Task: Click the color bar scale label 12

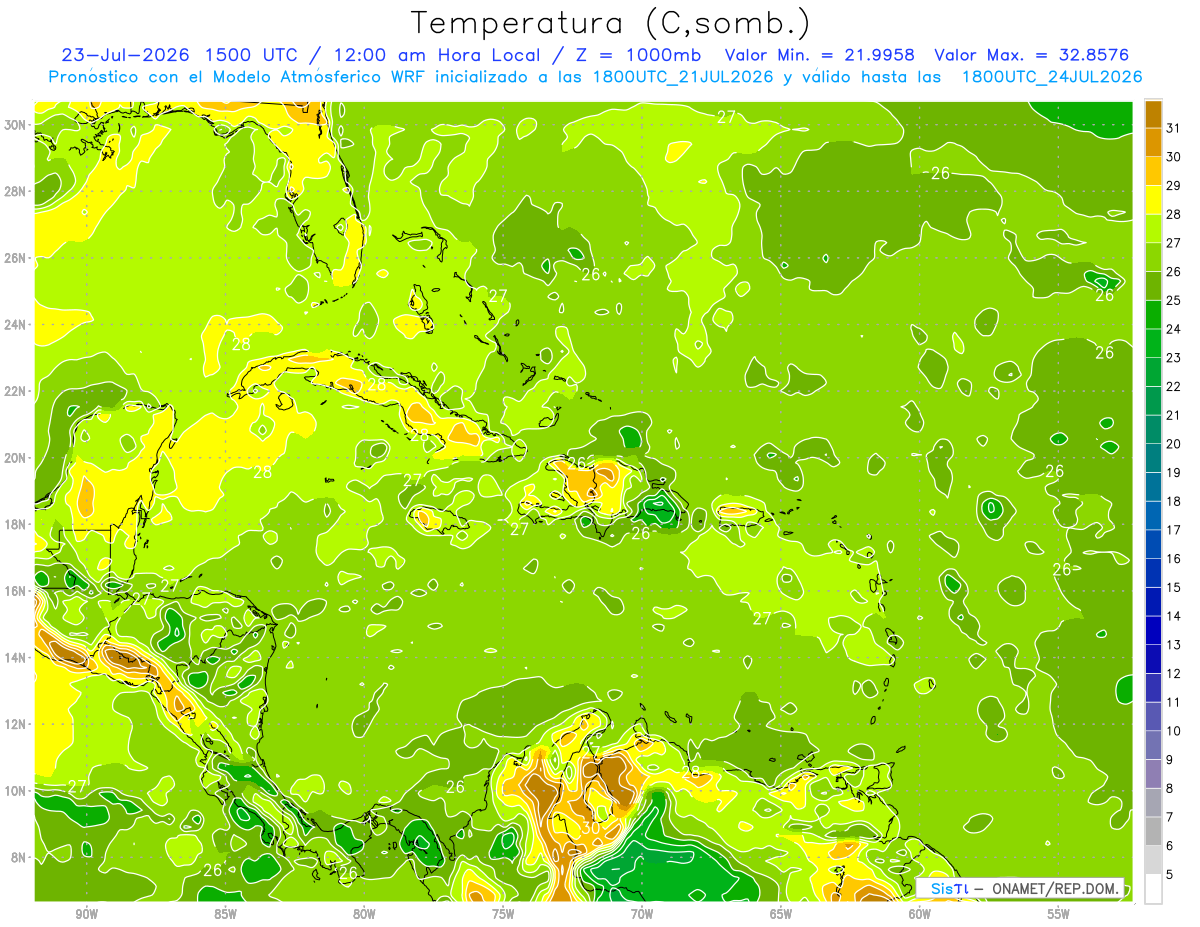Action: pyautogui.click(x=1173, y=674)
